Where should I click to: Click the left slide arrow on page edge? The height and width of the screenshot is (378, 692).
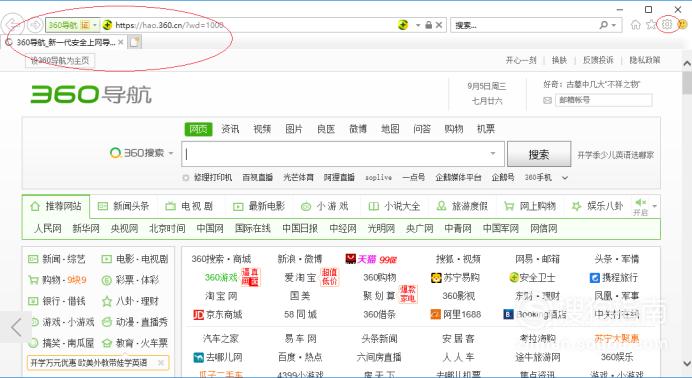pyautogui.click(x=16, y=327)
